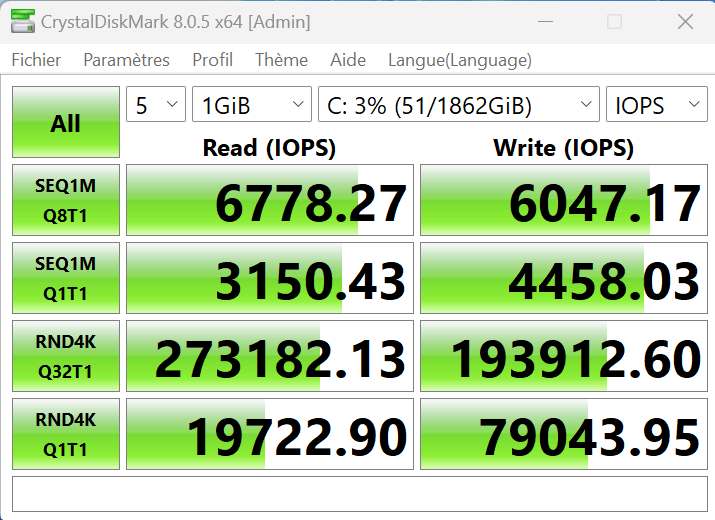Click the CrystalDiskMark app icon in title bar
Image resolution: width=715 pixels, height=520 pixels.
point(22,21)
